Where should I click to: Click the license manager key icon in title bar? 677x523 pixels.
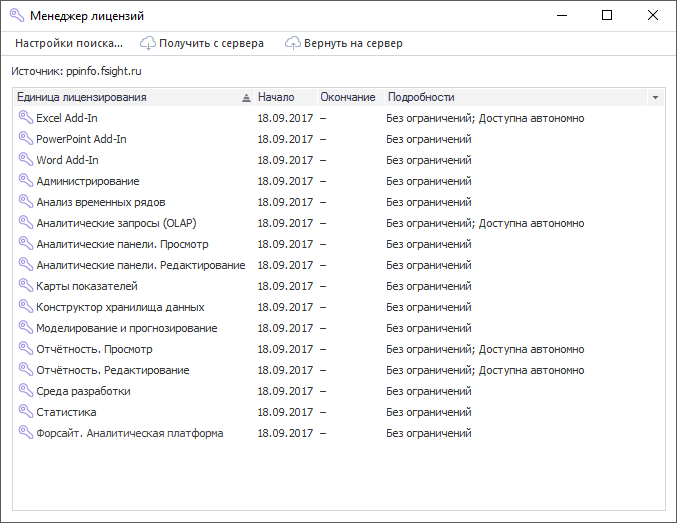click(x=16, y=16)
